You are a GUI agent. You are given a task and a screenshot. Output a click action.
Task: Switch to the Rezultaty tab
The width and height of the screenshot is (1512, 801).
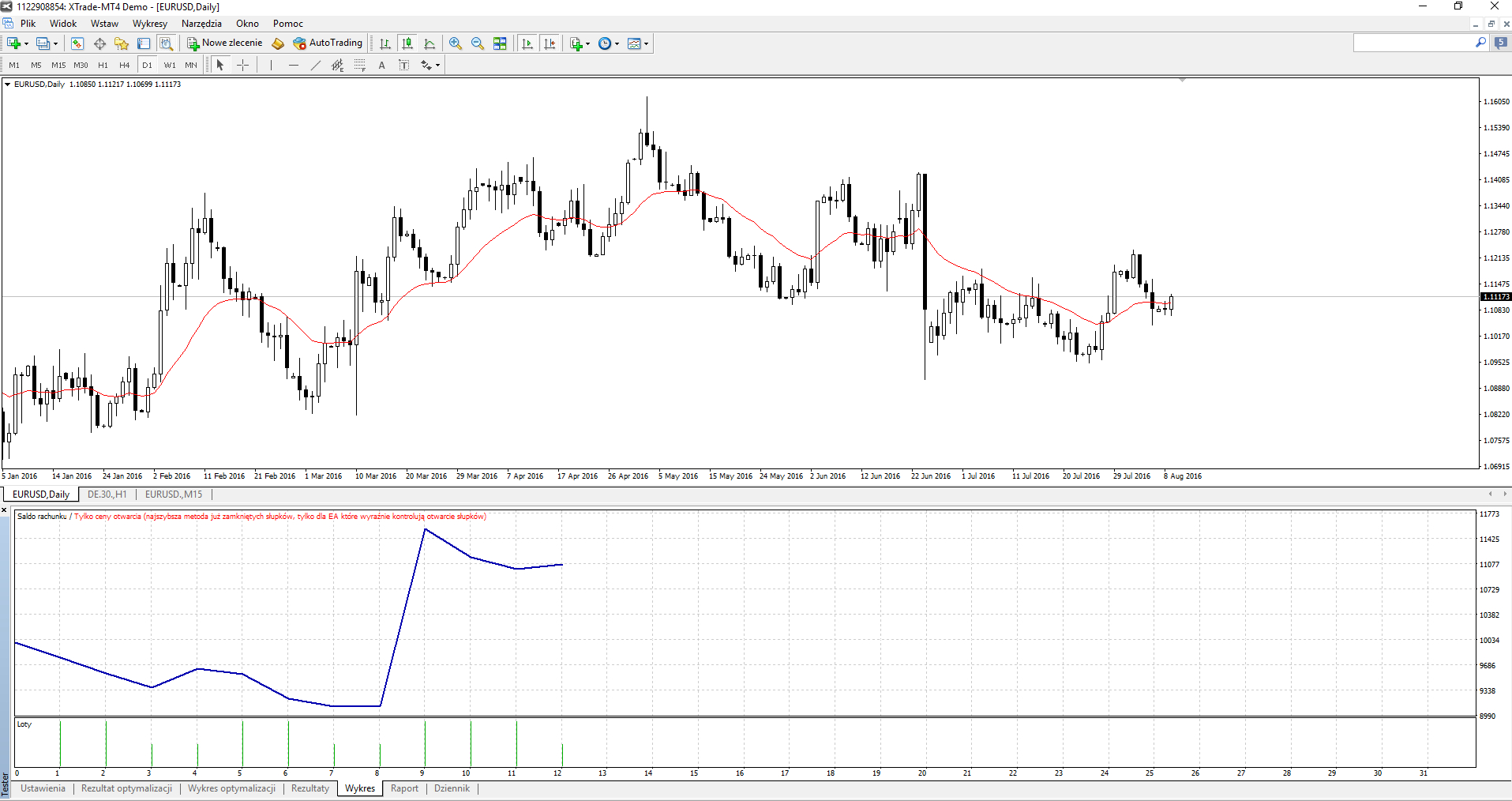click(310, 788)
